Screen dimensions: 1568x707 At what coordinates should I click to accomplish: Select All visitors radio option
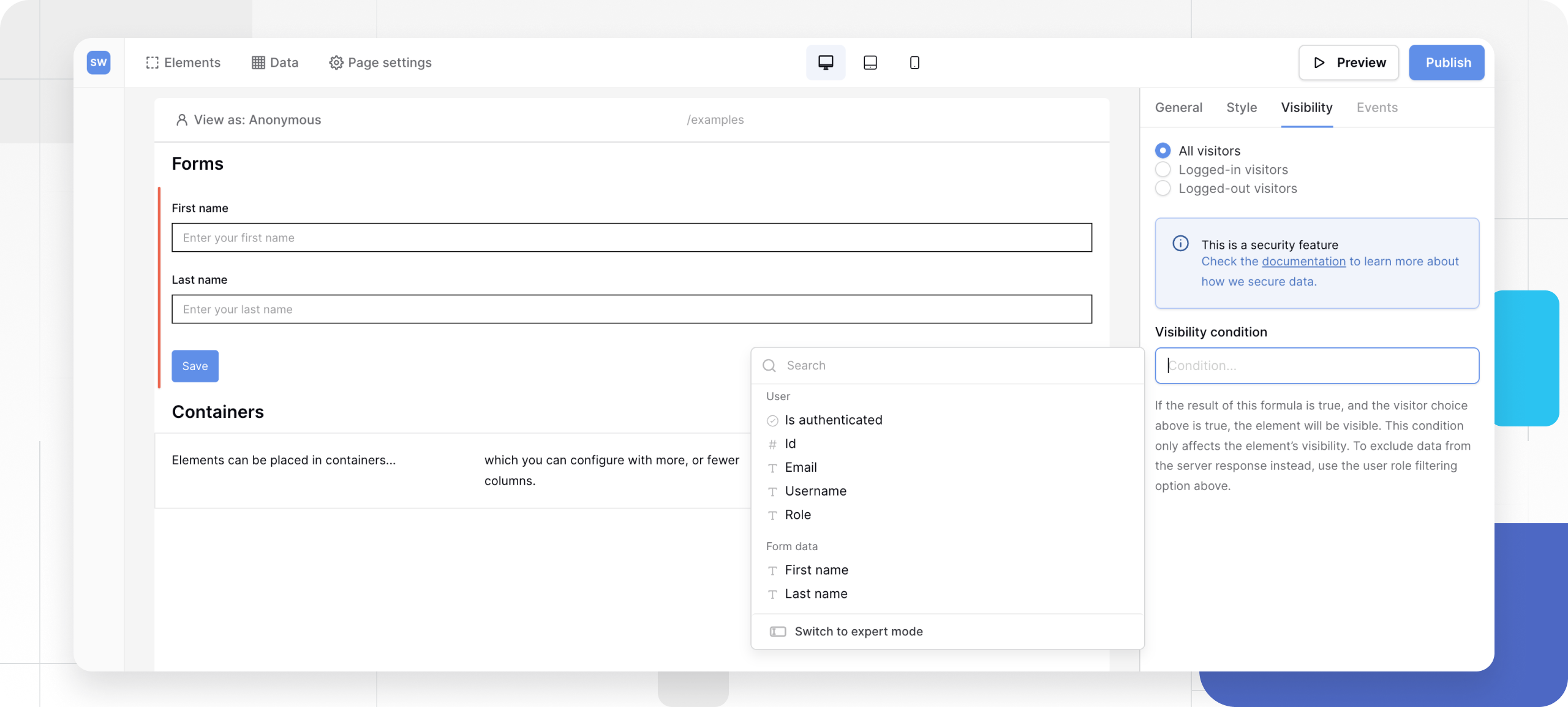[1163, 151]
